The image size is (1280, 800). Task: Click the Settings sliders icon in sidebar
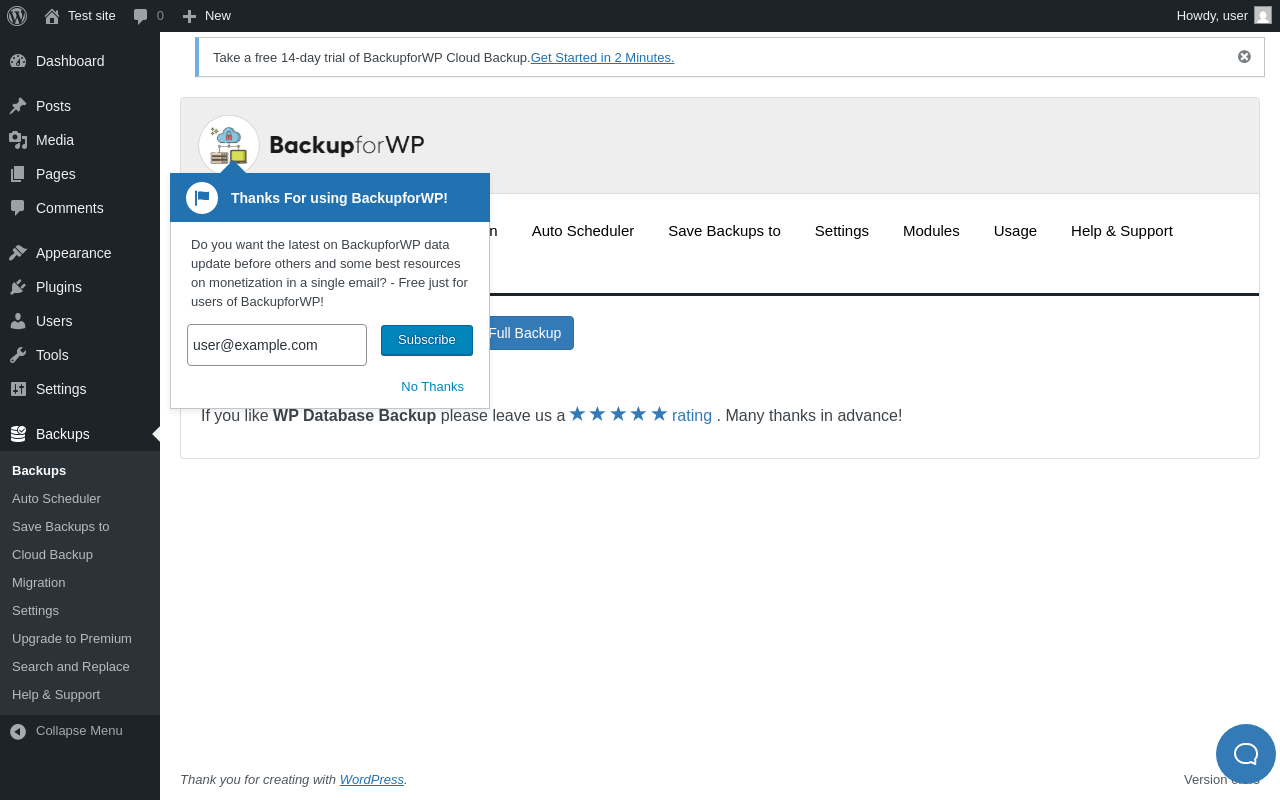(x=18, y=389)
